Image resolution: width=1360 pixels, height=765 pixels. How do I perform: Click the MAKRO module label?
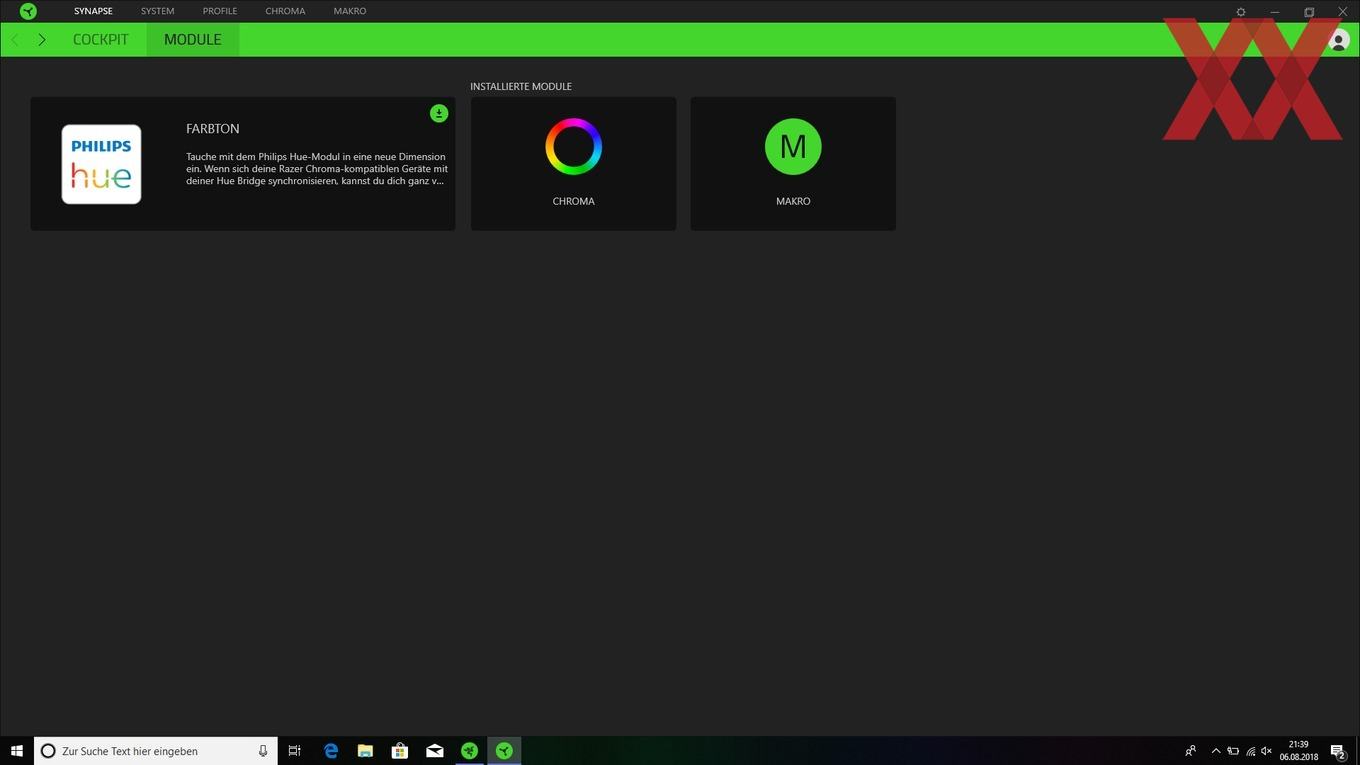pos(793,201)
